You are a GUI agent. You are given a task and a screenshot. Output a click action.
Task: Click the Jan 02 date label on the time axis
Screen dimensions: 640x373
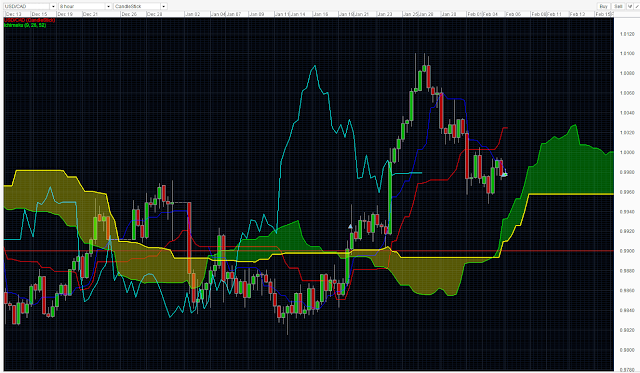pyautogui.click(x=193, y=14)
